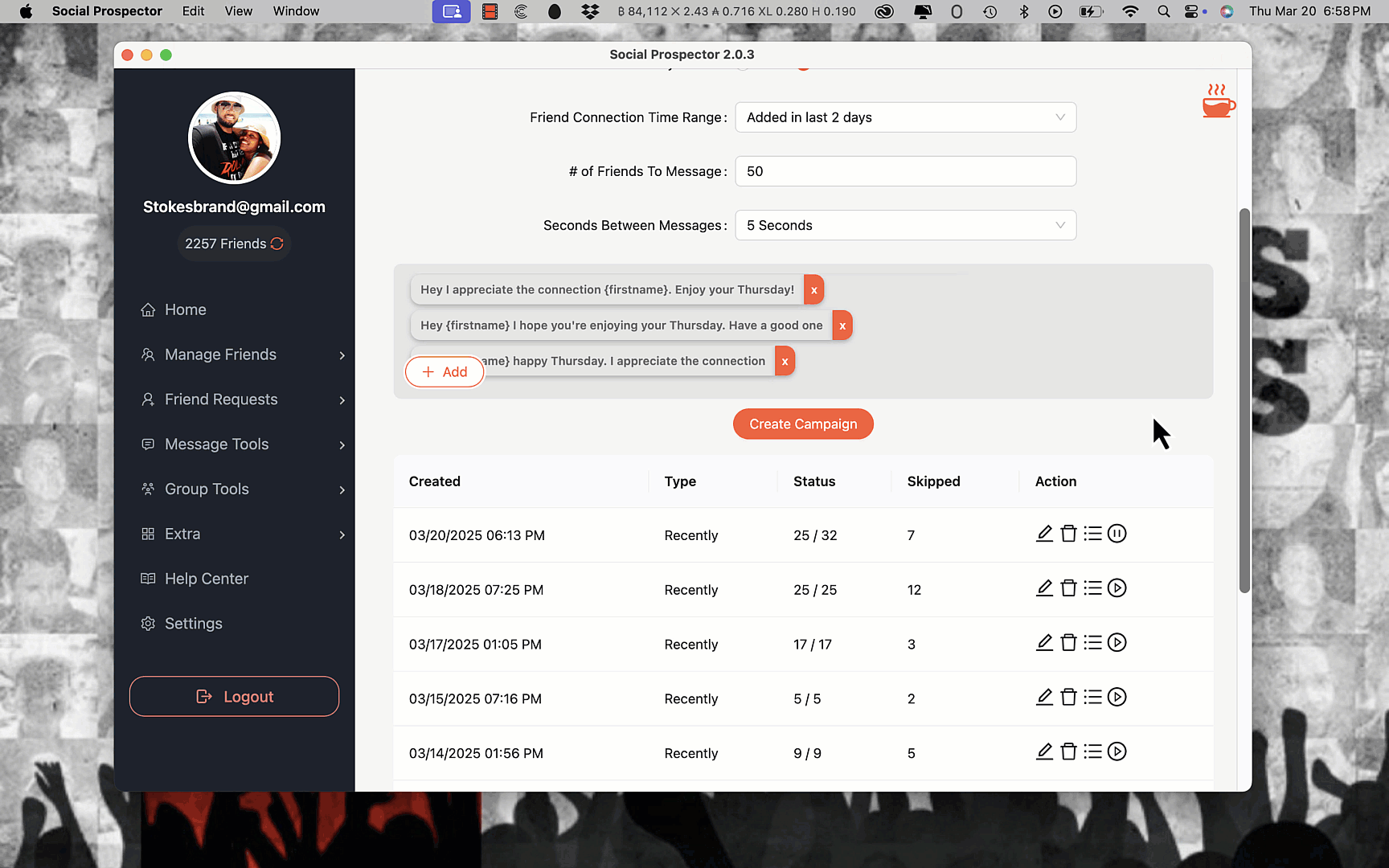Add a new message template
This screenshot has height=868, width=1389.
click(x=445, y=372)
